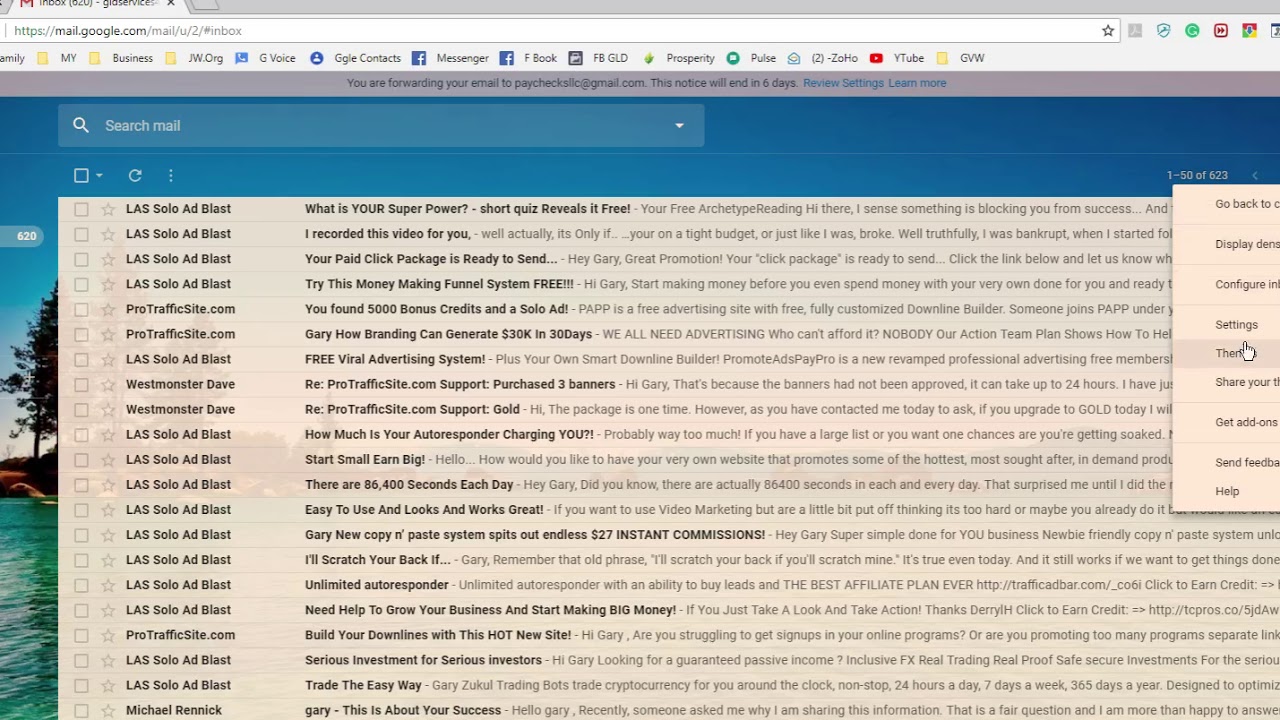Open the Prosperity bookmark
Image resolution: width=1280 pixels, height=720 pixels.
(679, 58)
